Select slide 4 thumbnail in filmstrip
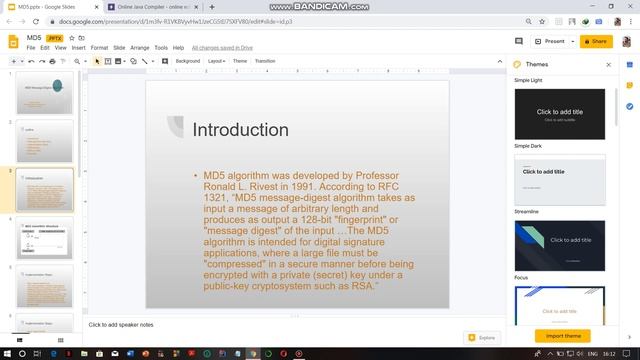The image size is (640, 360). 44,238
